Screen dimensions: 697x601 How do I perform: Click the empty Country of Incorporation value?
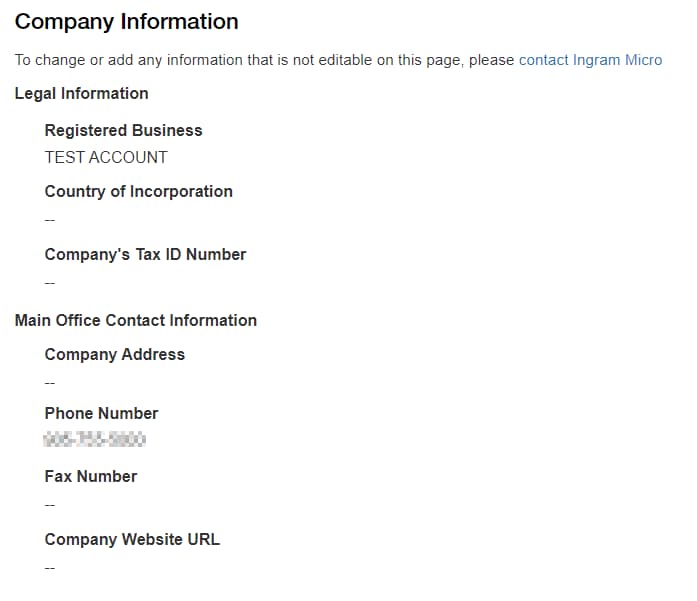[x=50, y=219]
